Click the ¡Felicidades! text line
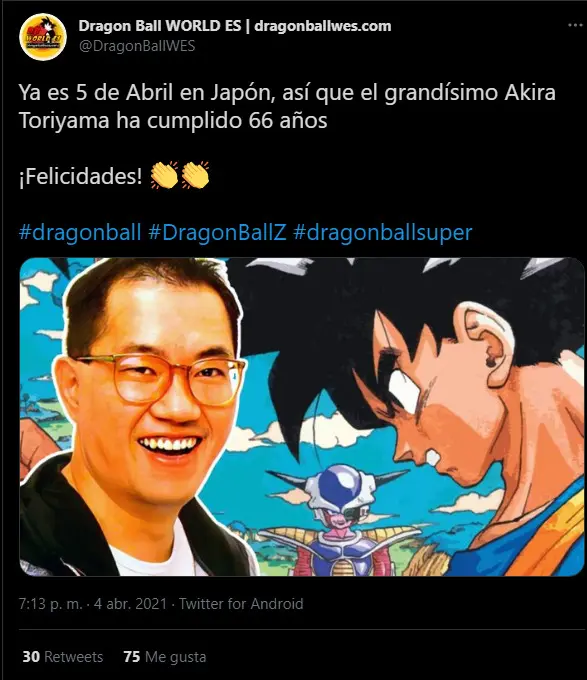This screenshot has height=680, width=587. point(81,176)
